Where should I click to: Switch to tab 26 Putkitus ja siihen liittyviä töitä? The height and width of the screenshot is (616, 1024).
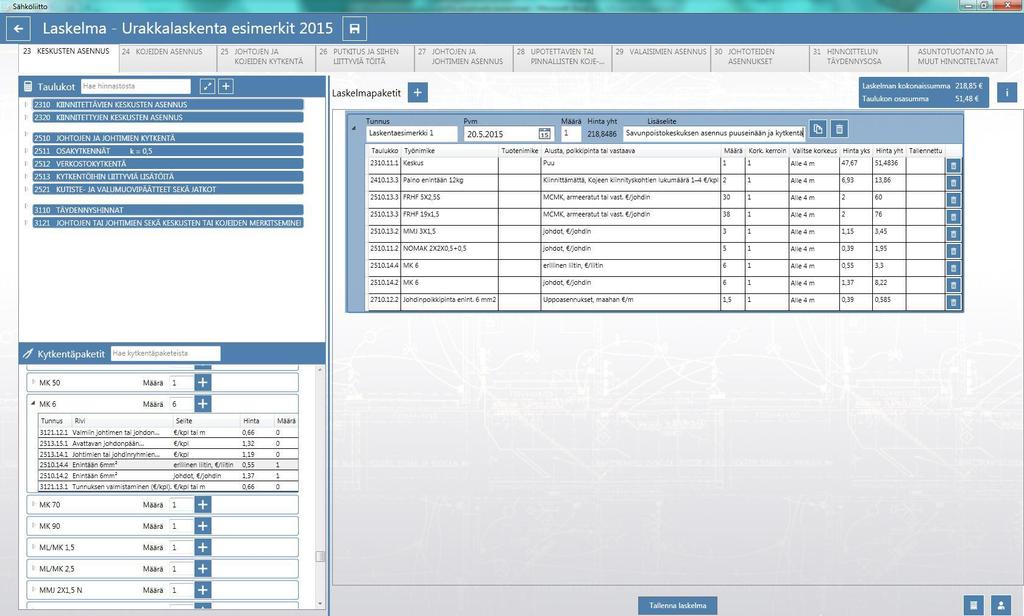tap(365, 58)
